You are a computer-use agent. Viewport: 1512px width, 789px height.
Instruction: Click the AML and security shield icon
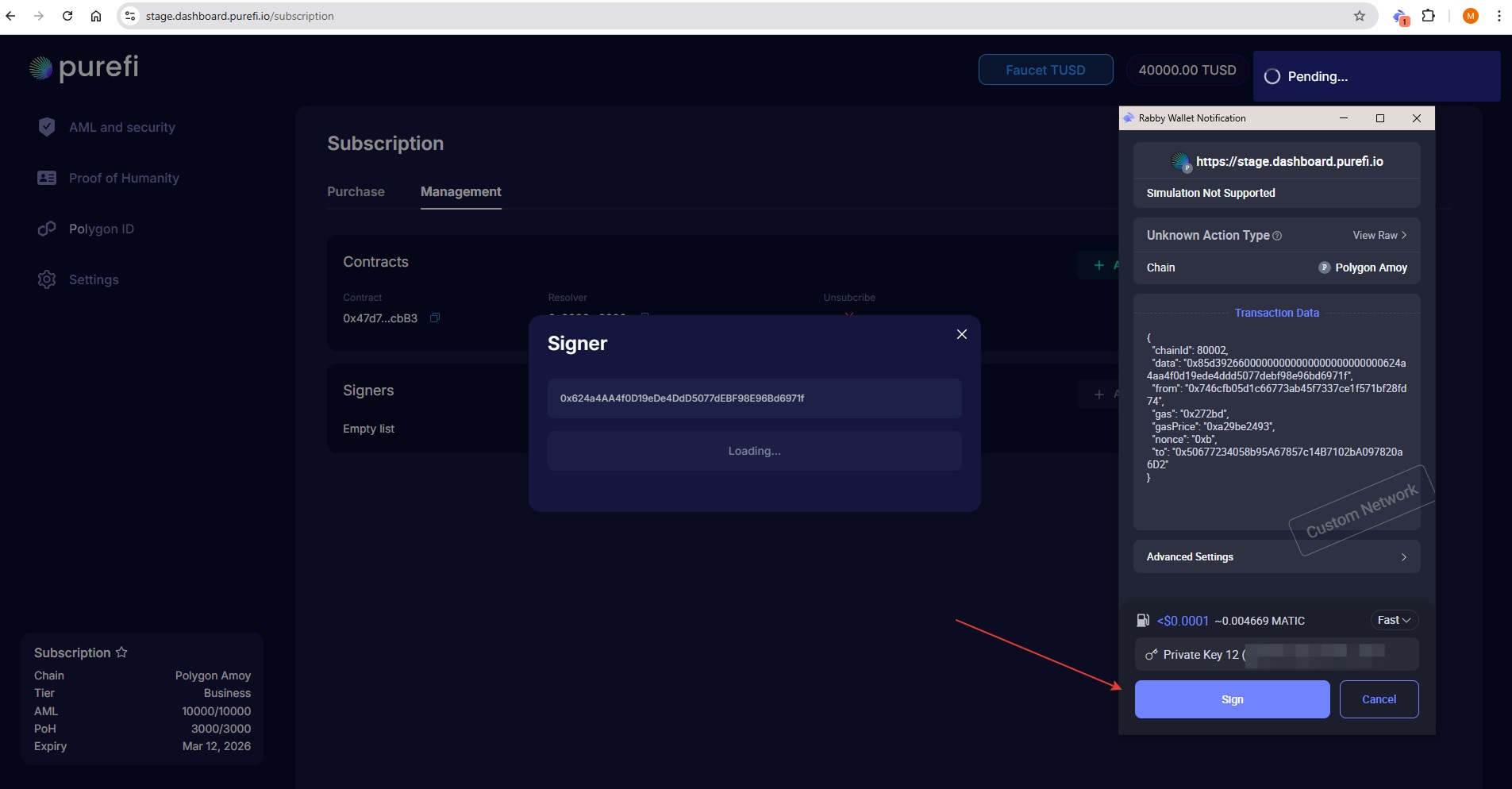pos(47,127)
